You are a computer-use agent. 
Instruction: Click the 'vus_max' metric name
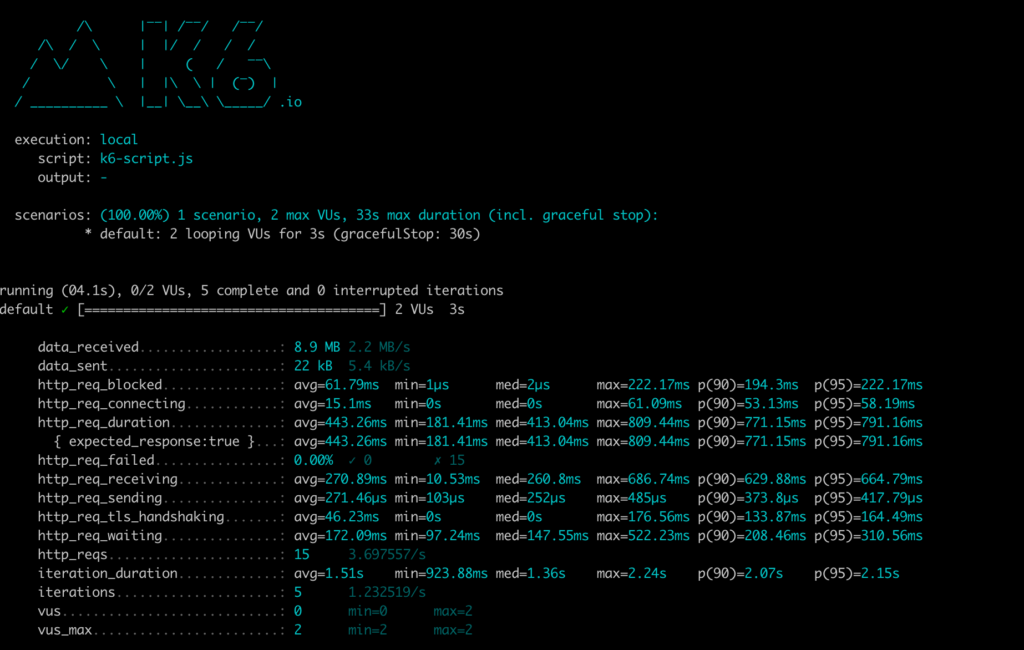tap(65, 631)
